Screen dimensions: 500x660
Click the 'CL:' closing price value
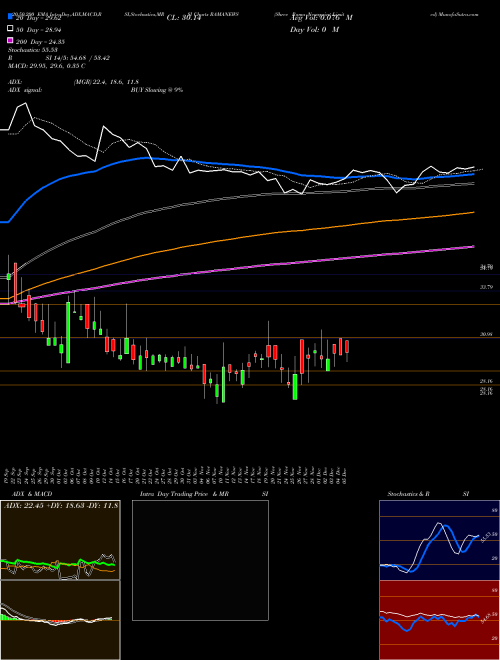pos(184,18)
